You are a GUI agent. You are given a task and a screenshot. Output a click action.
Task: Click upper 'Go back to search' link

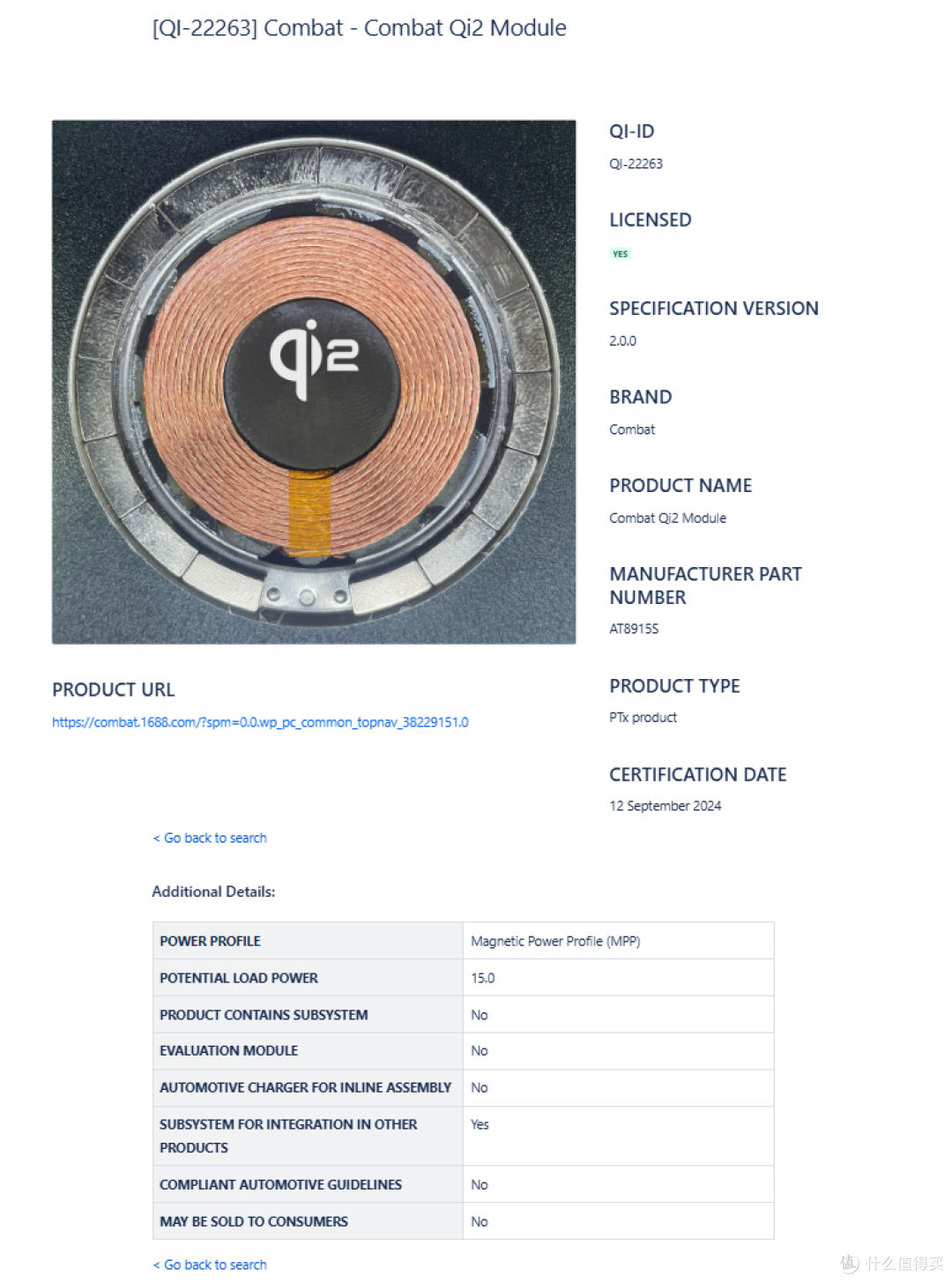click(210, 838)
